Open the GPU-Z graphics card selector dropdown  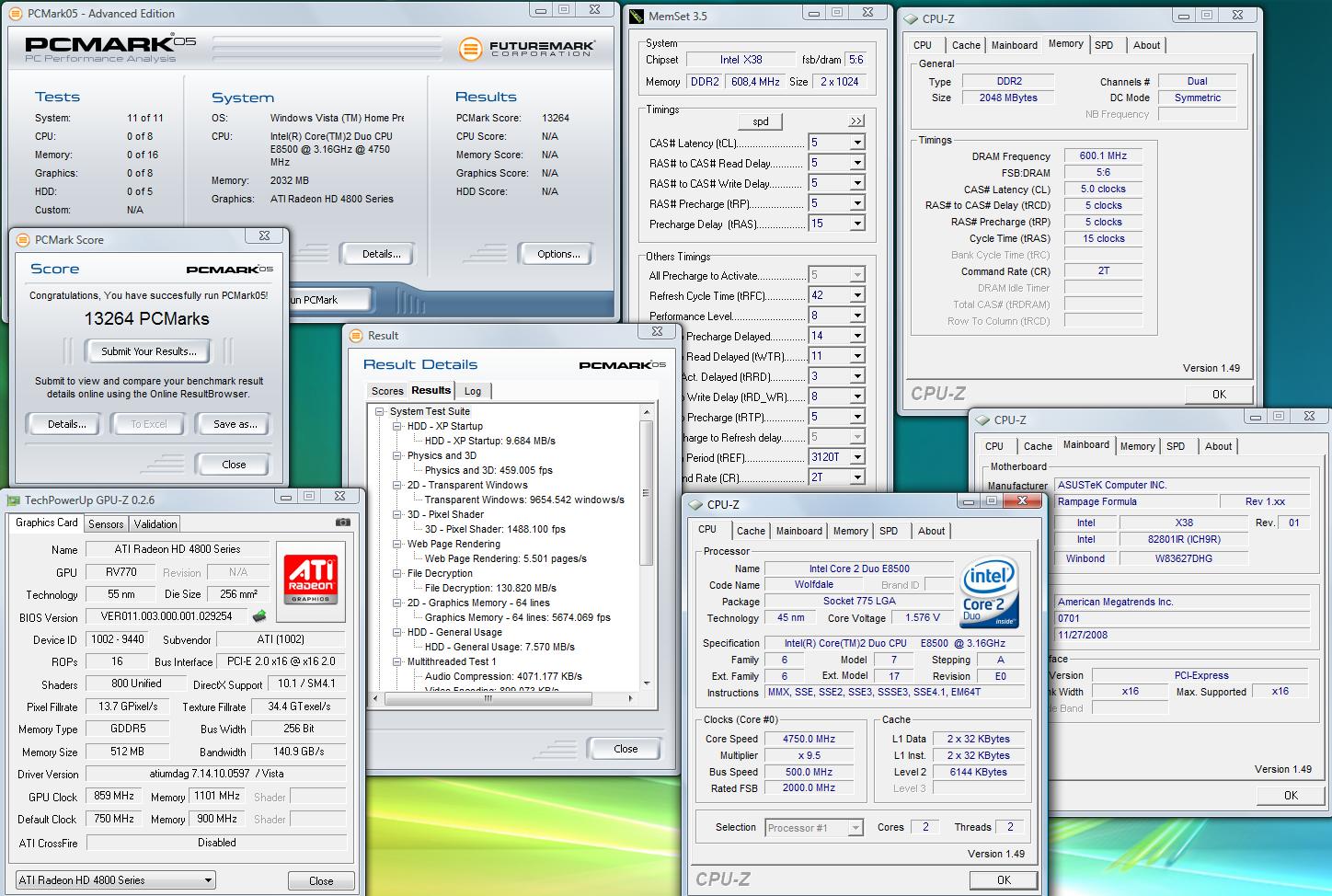tap(208, 880)
